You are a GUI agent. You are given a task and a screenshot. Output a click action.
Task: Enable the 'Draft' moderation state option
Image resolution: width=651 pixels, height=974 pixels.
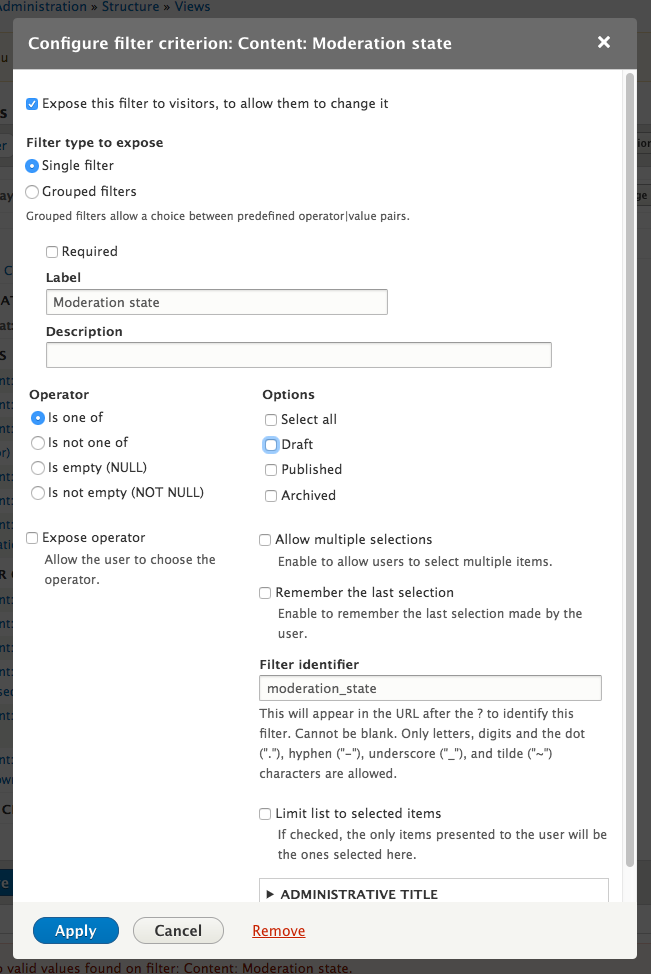pyautogui.click(x=269, y=445)
